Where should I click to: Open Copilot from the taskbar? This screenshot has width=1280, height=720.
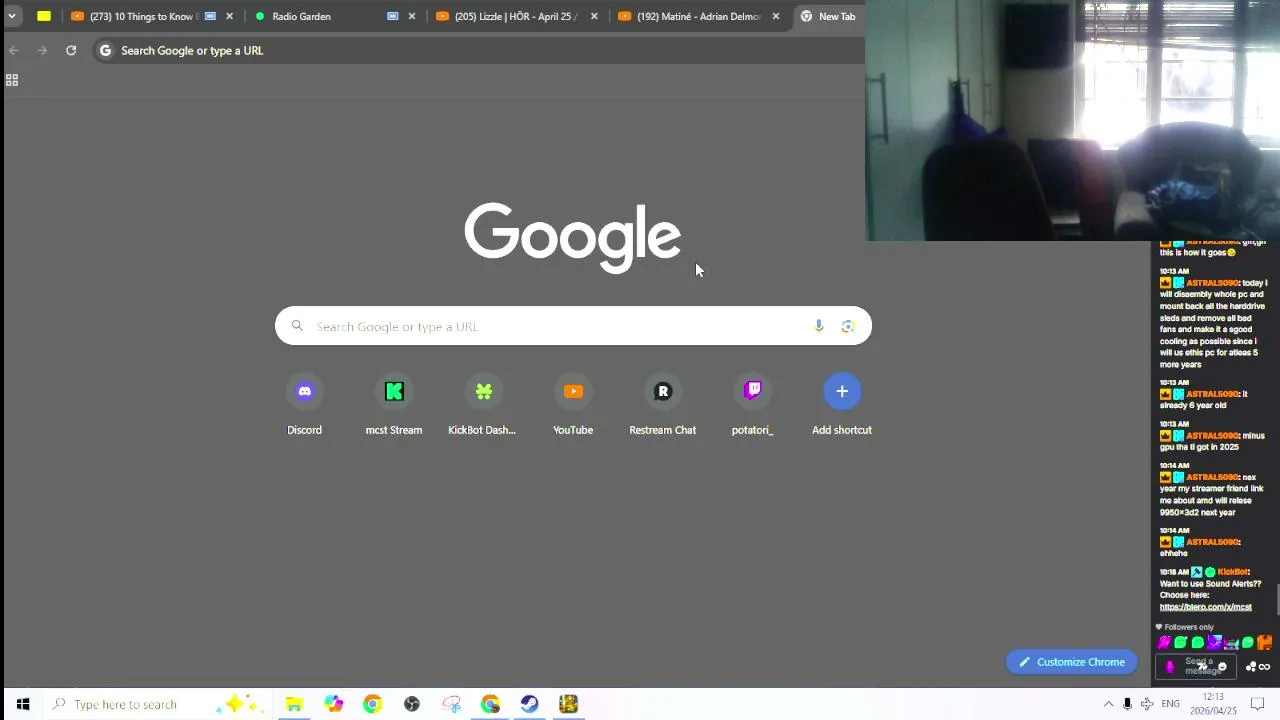click(333, 704)
